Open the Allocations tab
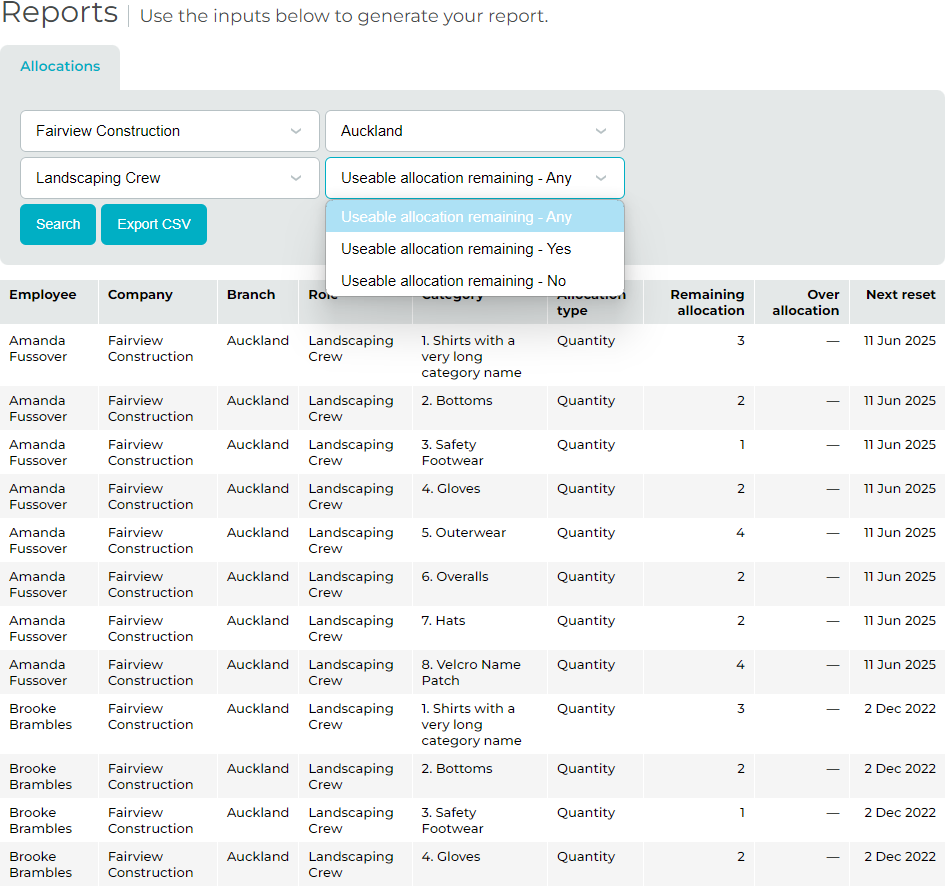The width and height of the screenshot is (945, 886). pos(60,67)
